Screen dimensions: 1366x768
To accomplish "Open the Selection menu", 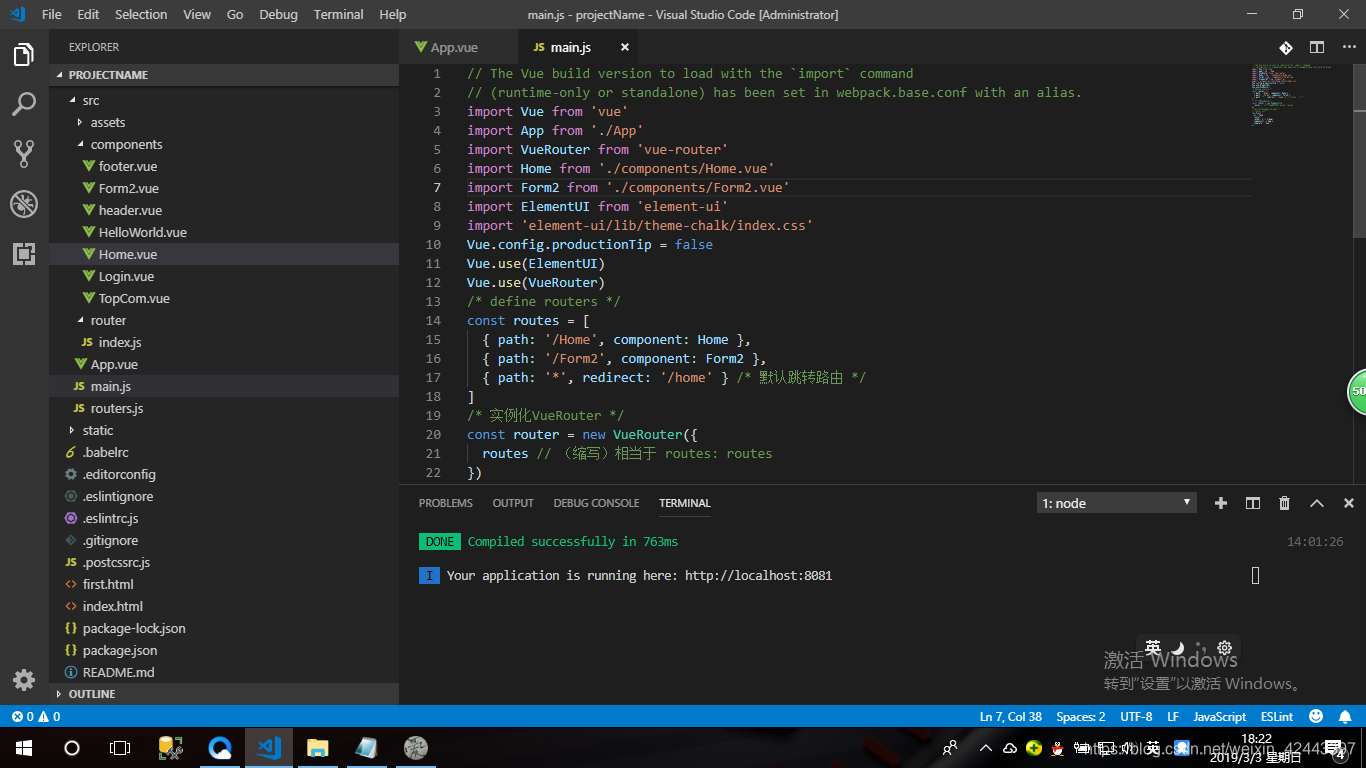I will pyautogui.click(x=141, y=14).
